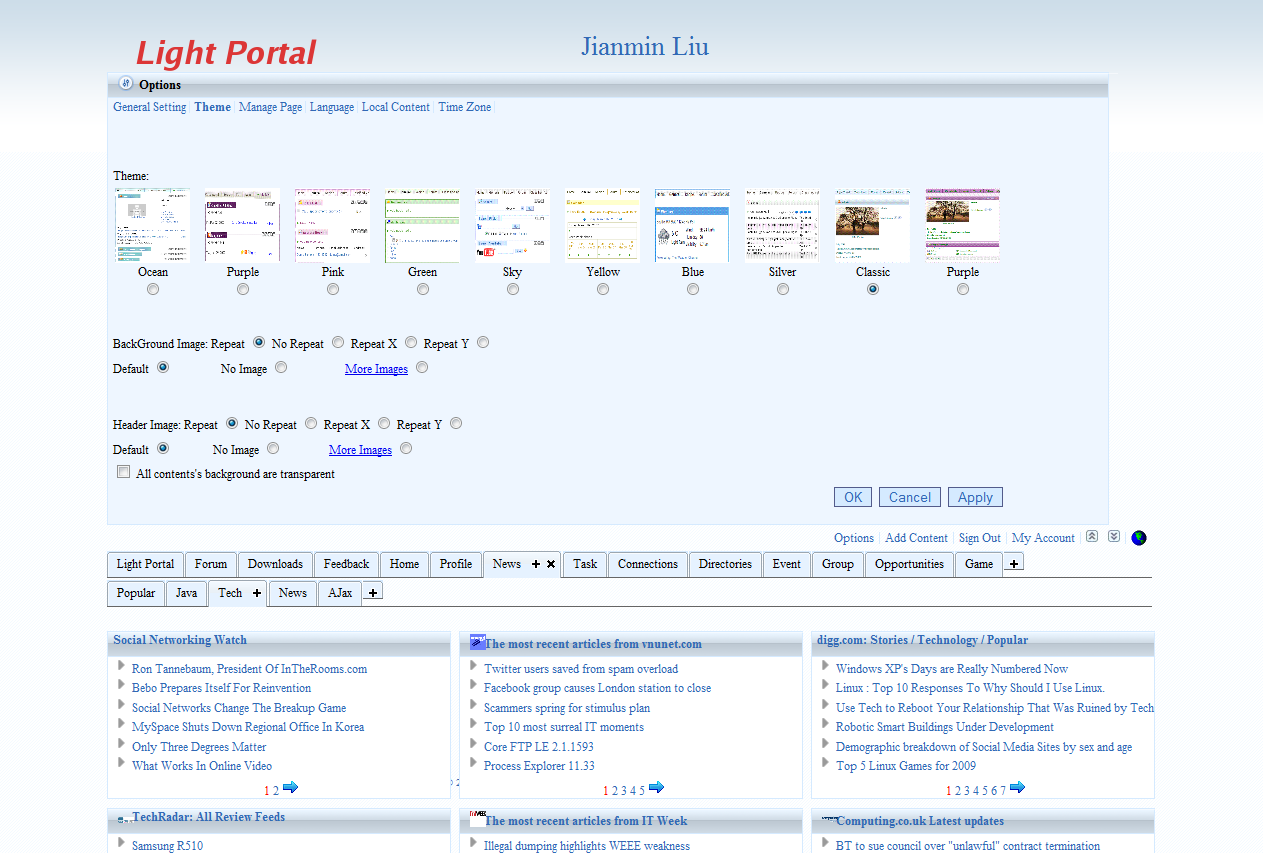Click the plus icon on top-level News tab
Image resolution: width=1263 pixels, height=853 pixels.
coord(536,564)
